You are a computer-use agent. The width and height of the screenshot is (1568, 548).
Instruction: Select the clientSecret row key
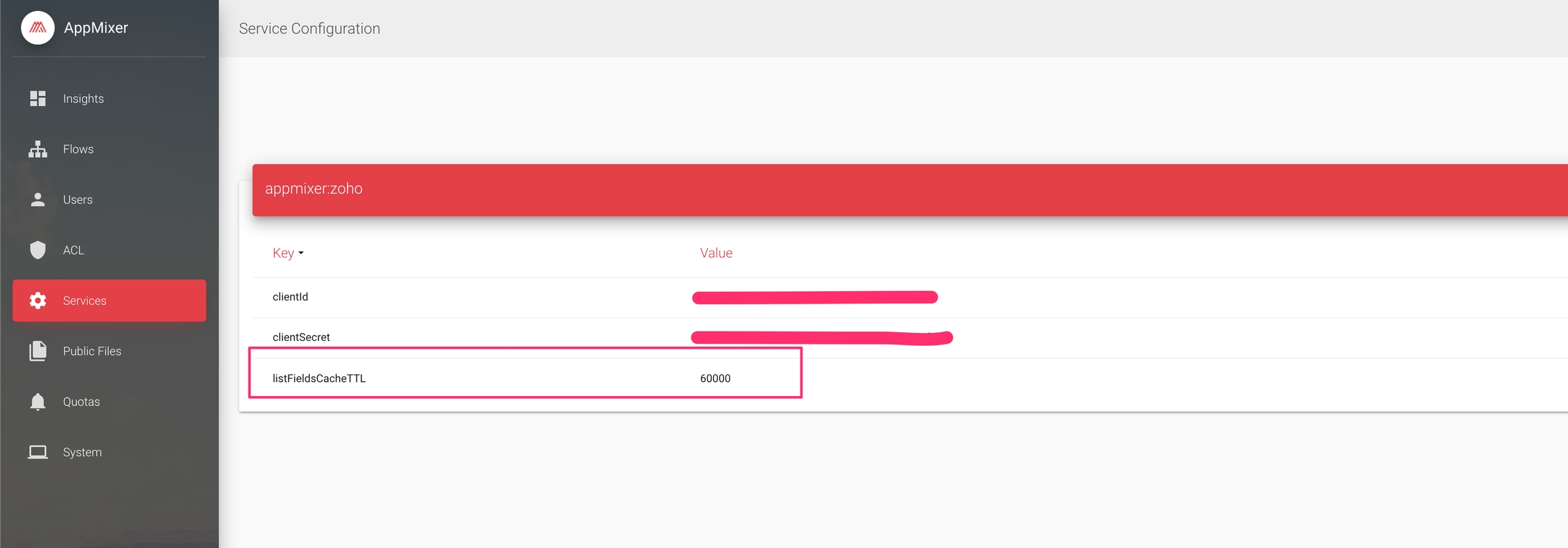(x=301, y=337)
